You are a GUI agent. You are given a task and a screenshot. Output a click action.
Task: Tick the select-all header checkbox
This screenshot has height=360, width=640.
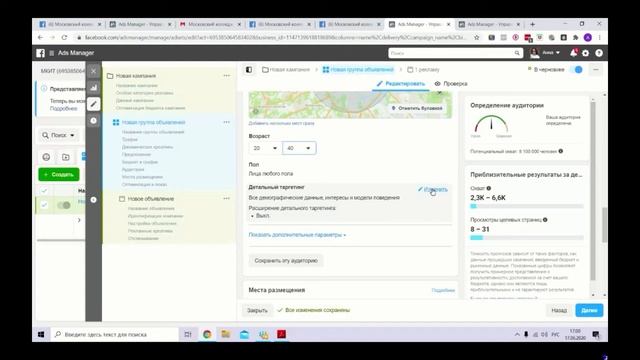44,191
